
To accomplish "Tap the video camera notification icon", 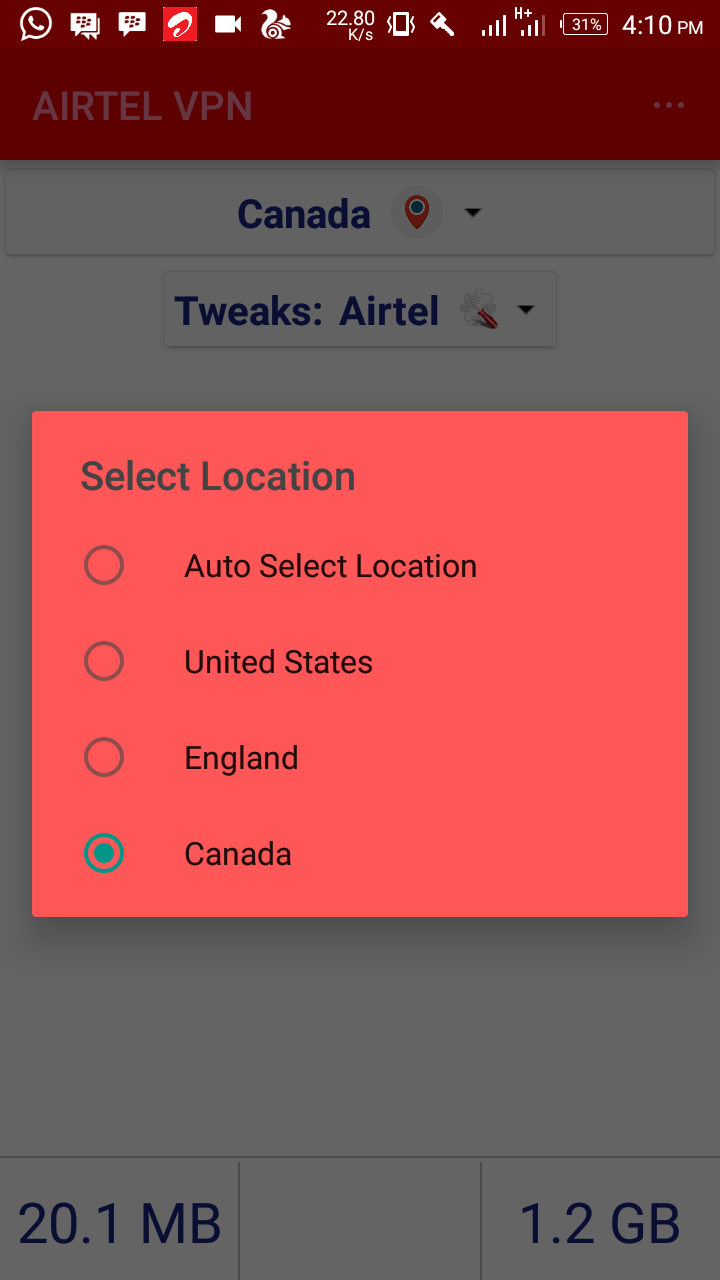I will 229,24.
